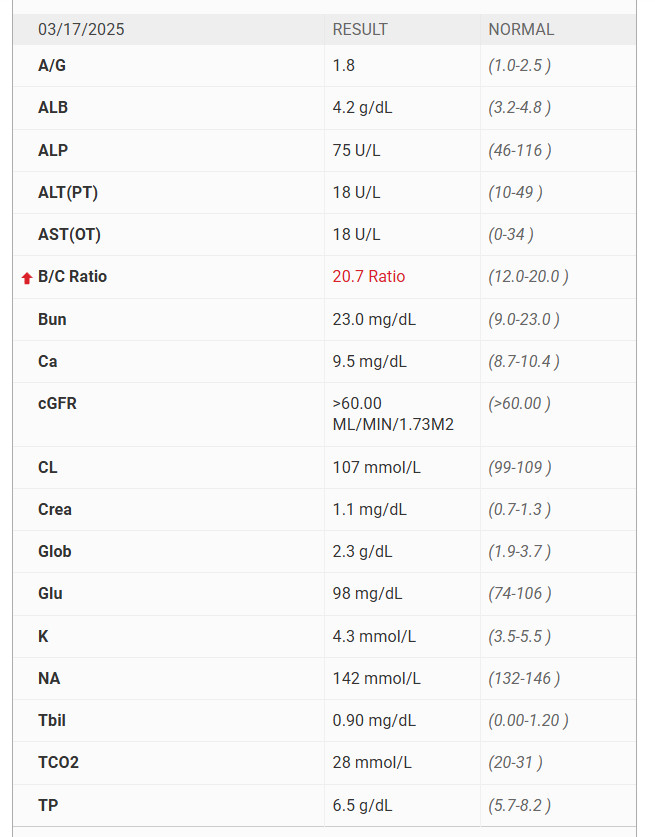
Task: Click the NORMAL column header
Action: [x=521, y=29]
